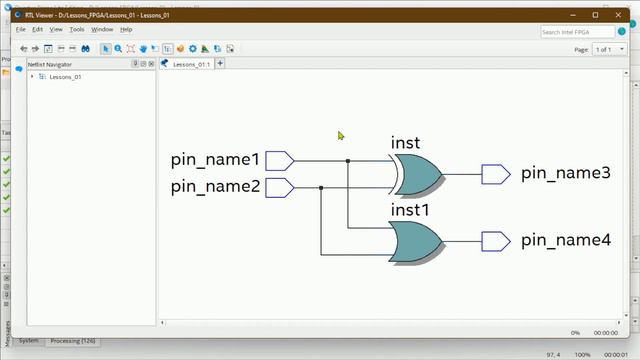Open the Tools menu
Viewport: 640px width, 360px height.
(77, 29)
